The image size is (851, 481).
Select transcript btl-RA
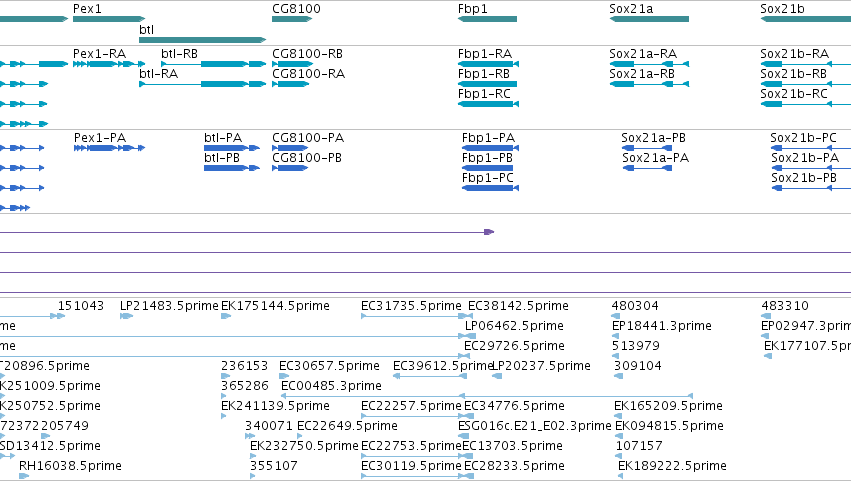(x=158, y=73)
